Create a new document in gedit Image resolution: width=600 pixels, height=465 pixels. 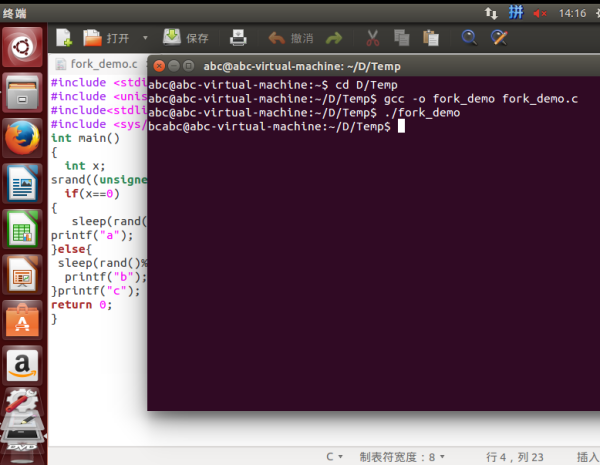[64, 38]
